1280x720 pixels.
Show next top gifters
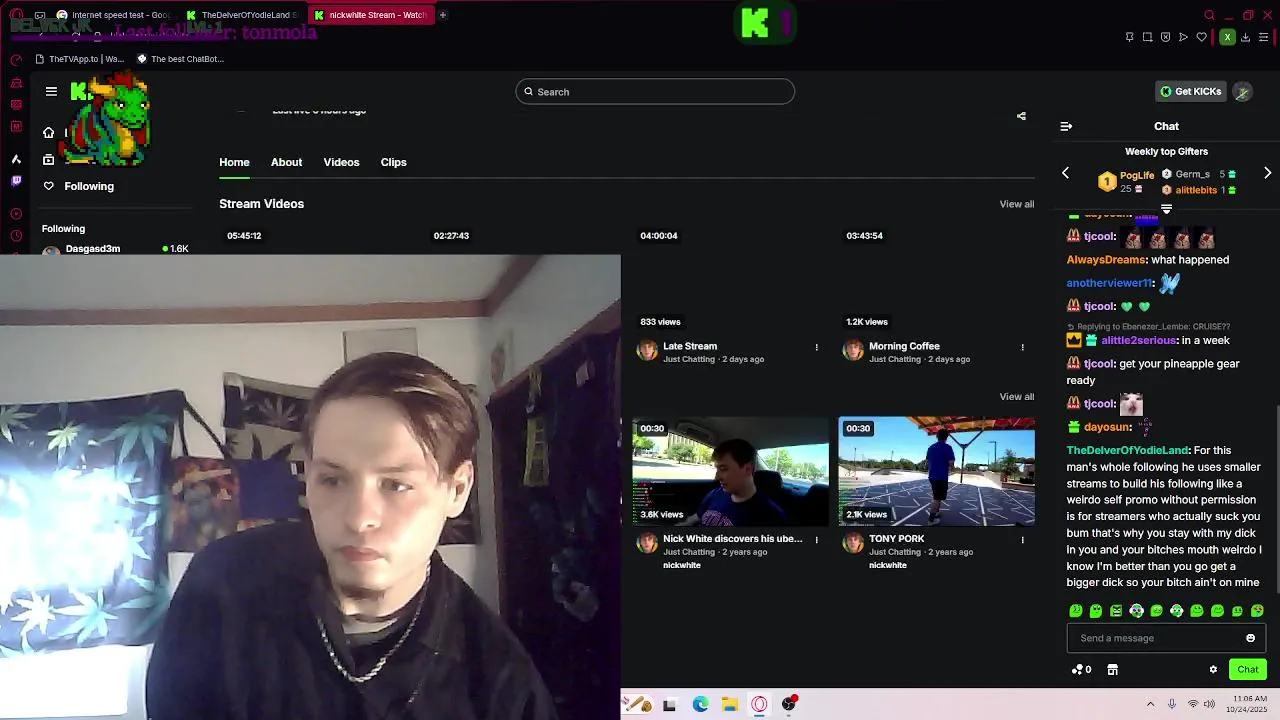pos(1267,173)
